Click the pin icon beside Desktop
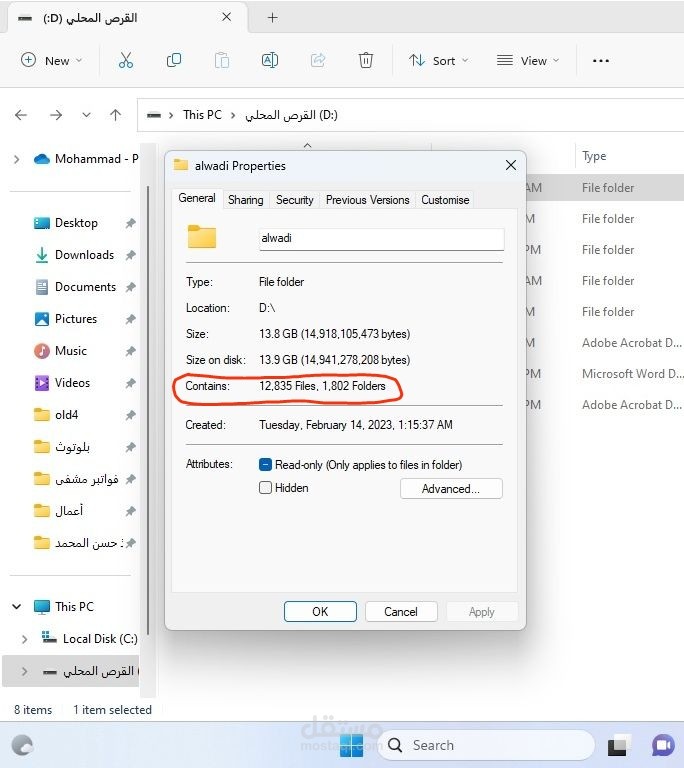 130,223
